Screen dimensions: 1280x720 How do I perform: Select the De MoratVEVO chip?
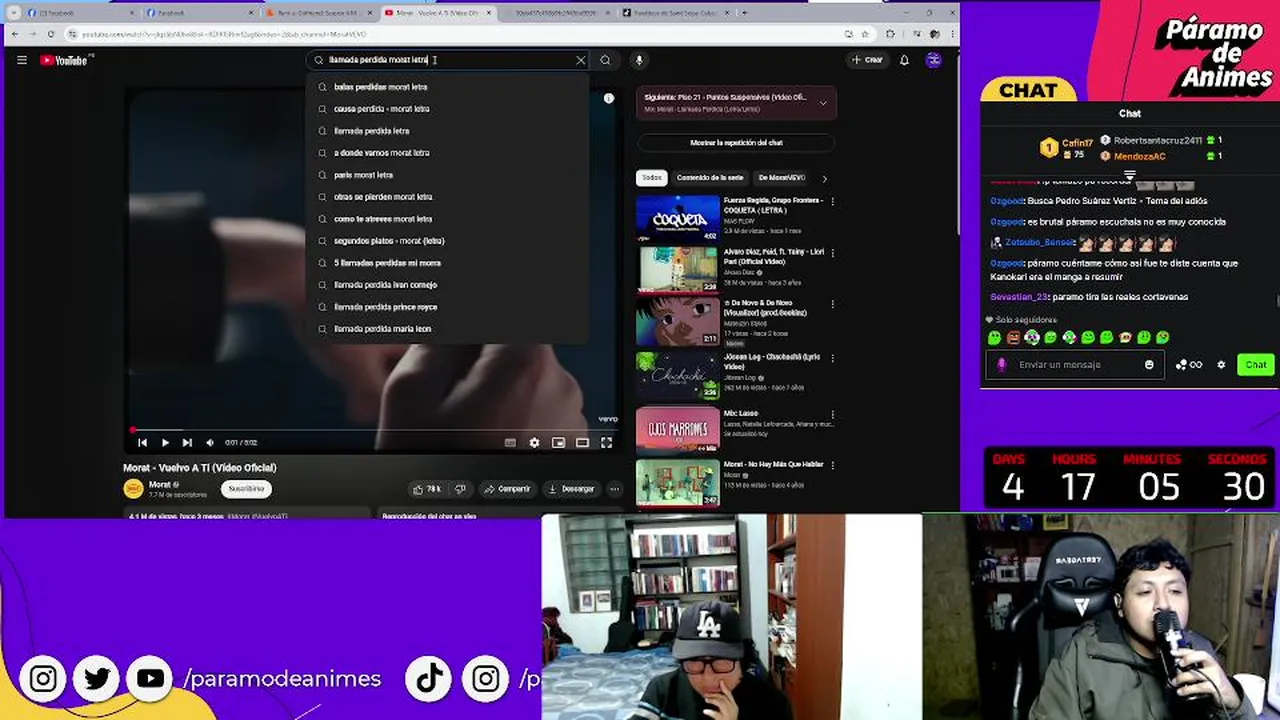pyautogui.click(x=782, y=178)
